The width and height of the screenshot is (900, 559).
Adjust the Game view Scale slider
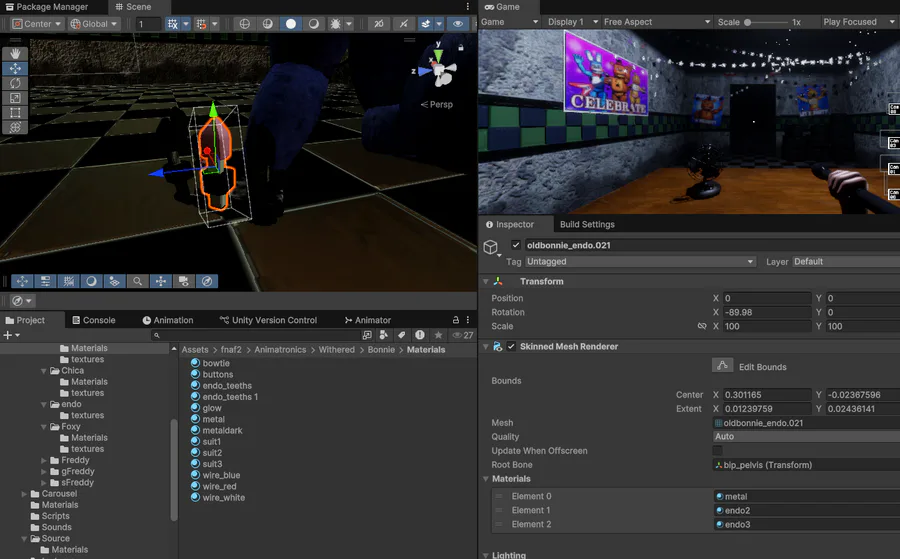(x=766, y=22)
